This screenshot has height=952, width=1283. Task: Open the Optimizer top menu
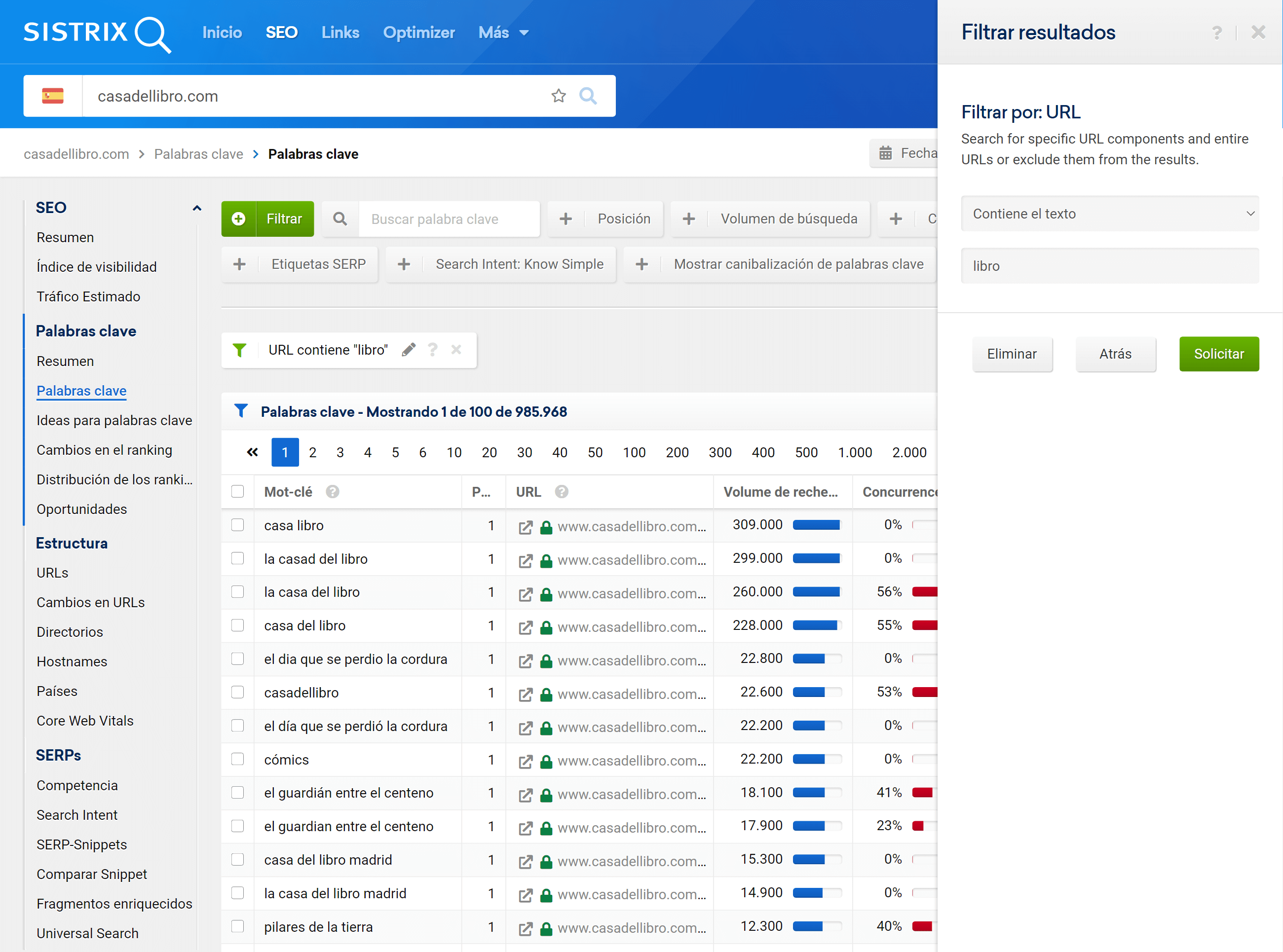[x=418, y=33]
